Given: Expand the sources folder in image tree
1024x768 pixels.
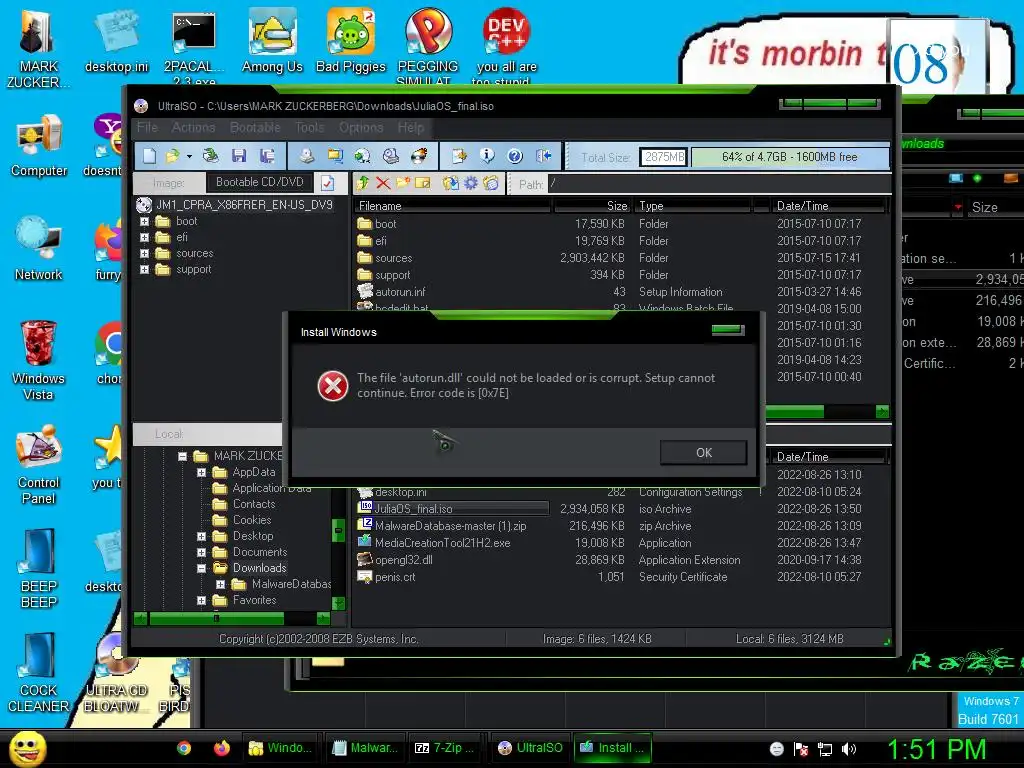Looking at the screenshot, I should [x=144, y=253].
